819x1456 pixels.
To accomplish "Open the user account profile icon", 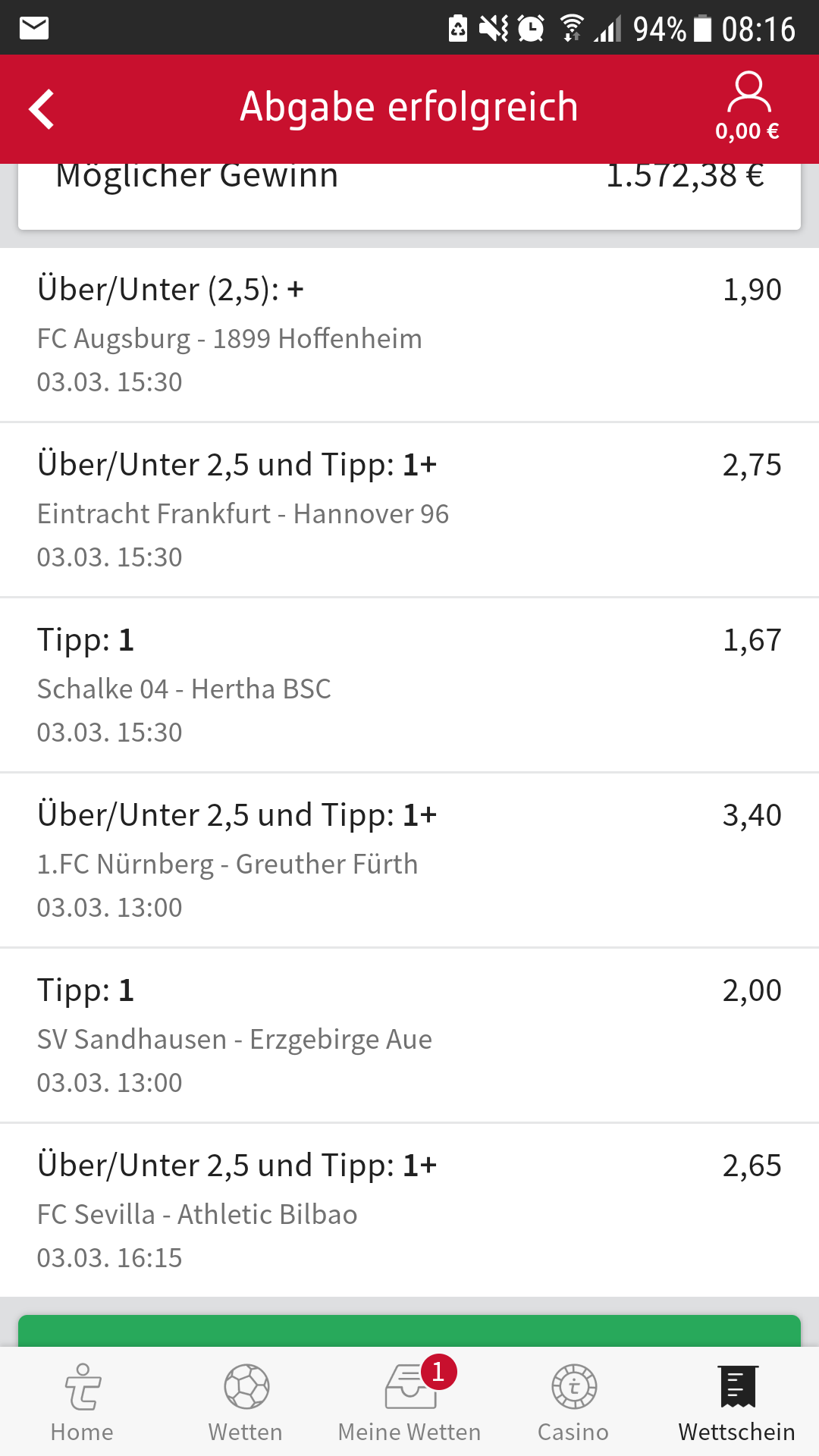I will [x=748, y=93].
